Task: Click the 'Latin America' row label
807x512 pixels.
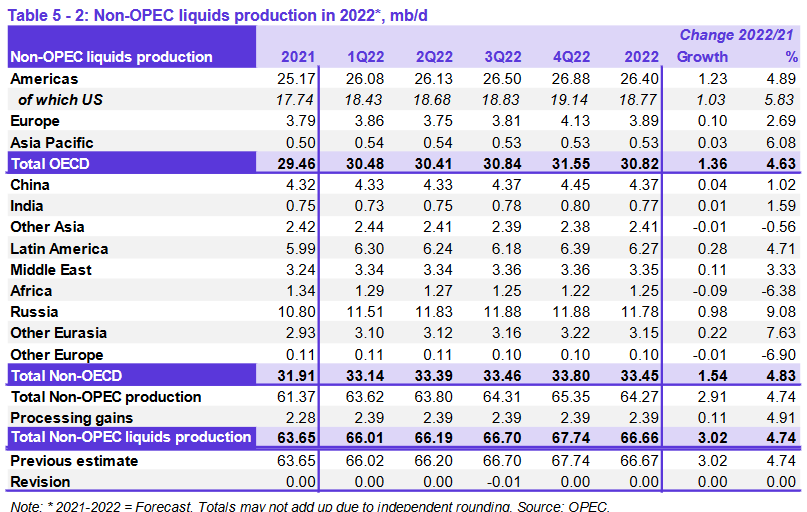Action: 59,248
